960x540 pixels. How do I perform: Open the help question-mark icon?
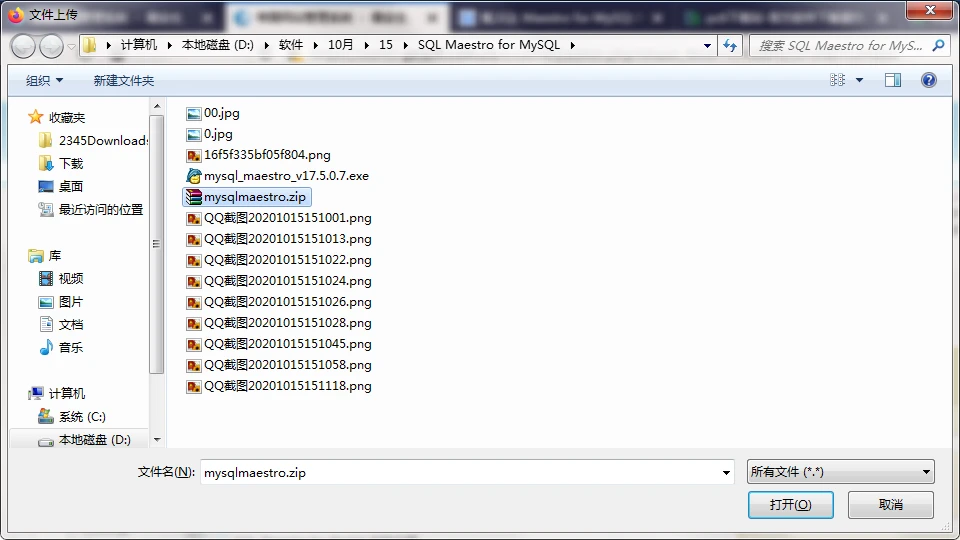point(928,80)
